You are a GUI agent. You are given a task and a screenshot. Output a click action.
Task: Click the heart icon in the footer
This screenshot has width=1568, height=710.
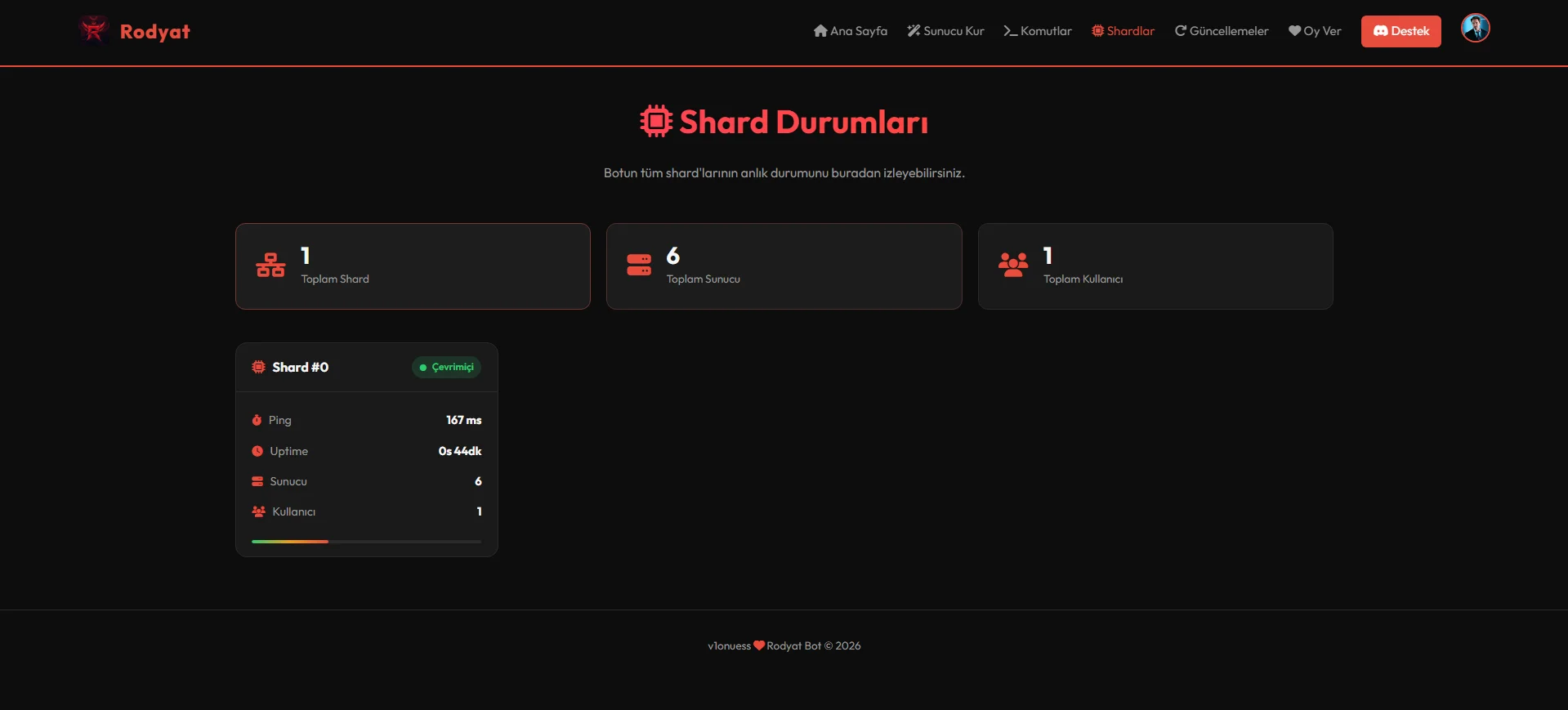759,645
